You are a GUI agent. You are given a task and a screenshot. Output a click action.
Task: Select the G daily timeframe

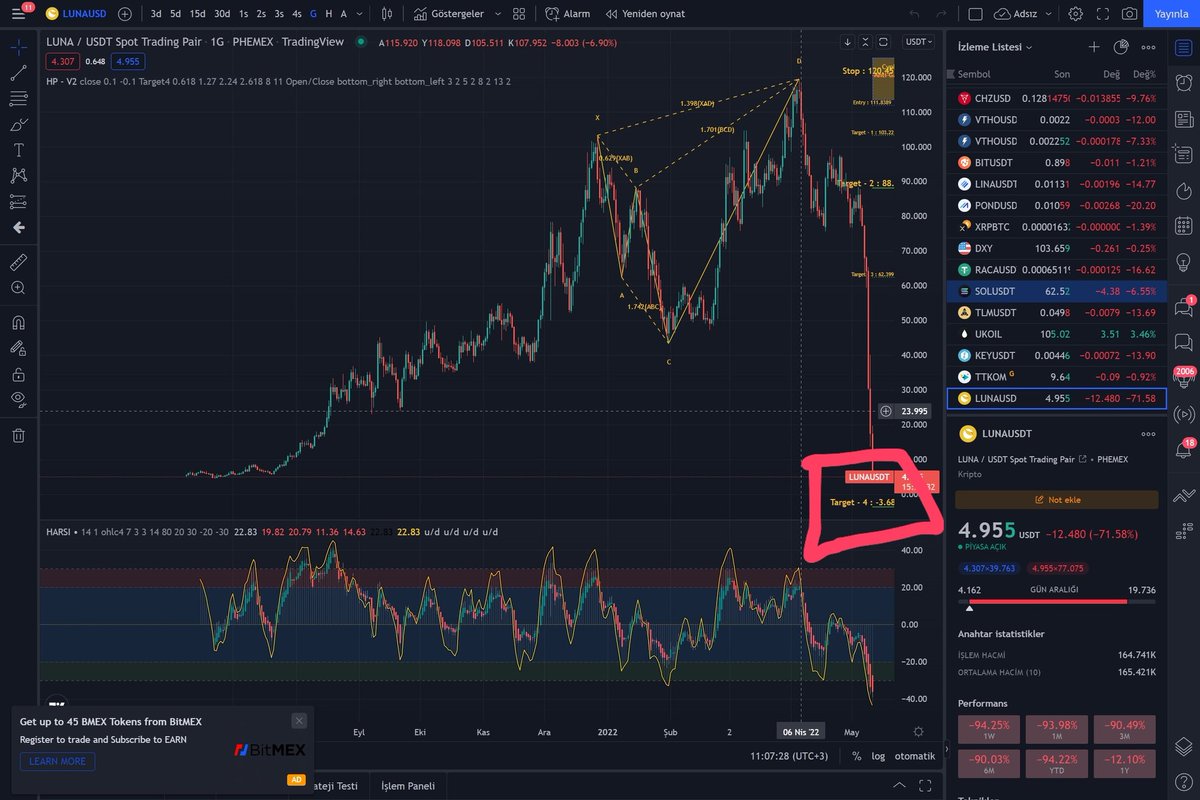pyautogui.click(x=313, y=14)
